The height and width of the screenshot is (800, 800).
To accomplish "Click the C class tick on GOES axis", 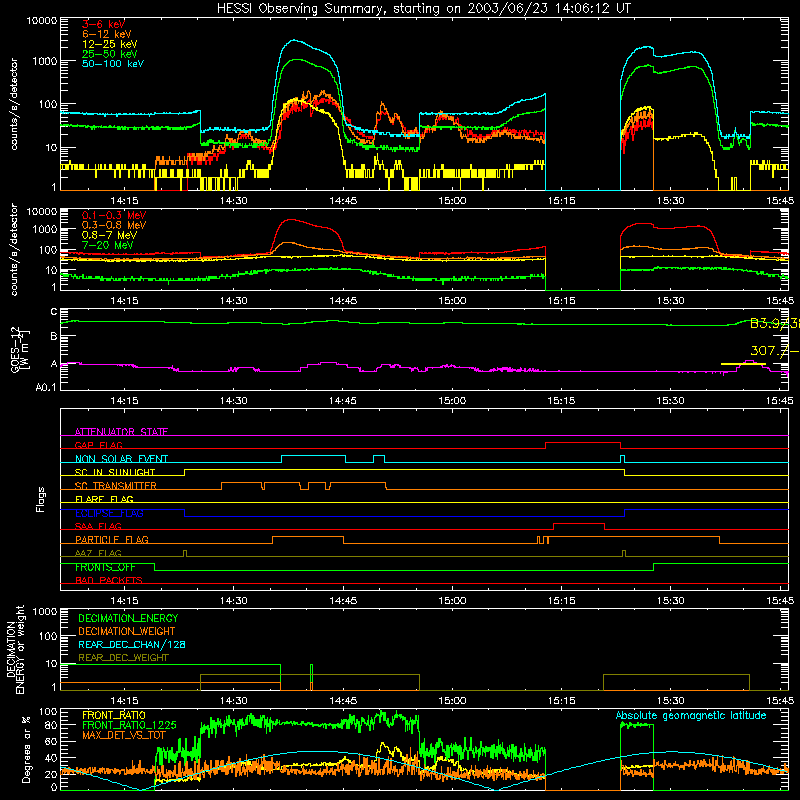I will tap(54, 312).
